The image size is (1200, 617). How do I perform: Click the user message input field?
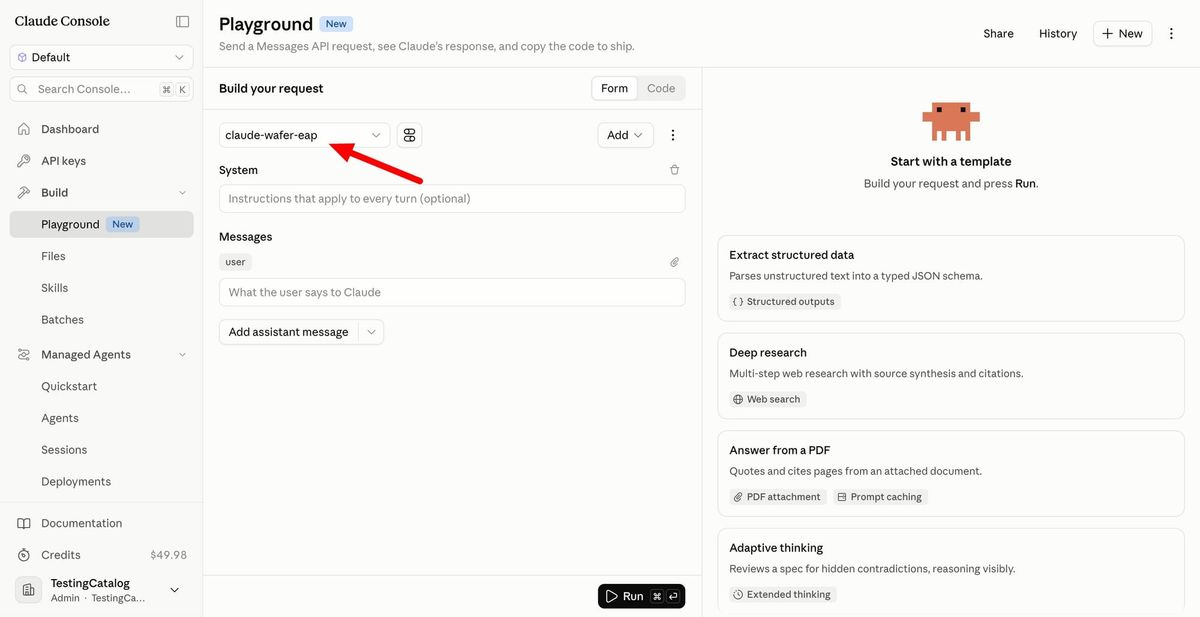click(452, 292)
